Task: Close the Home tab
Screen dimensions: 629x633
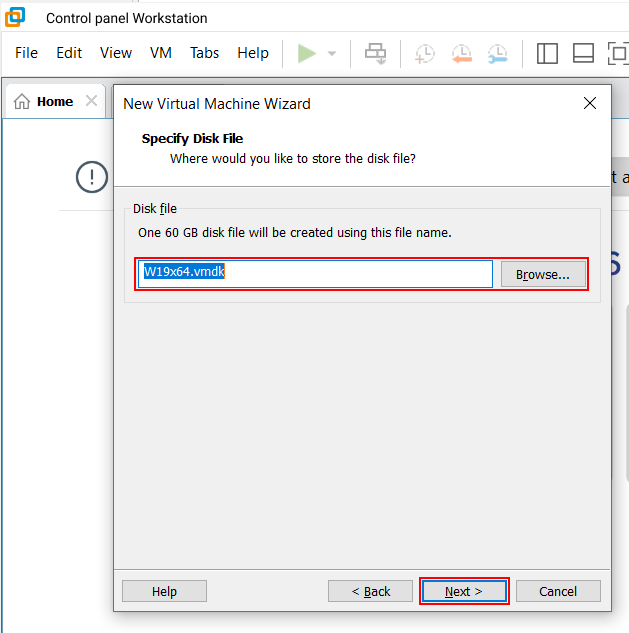Action: pyautogui.click(x=91, y=101)
